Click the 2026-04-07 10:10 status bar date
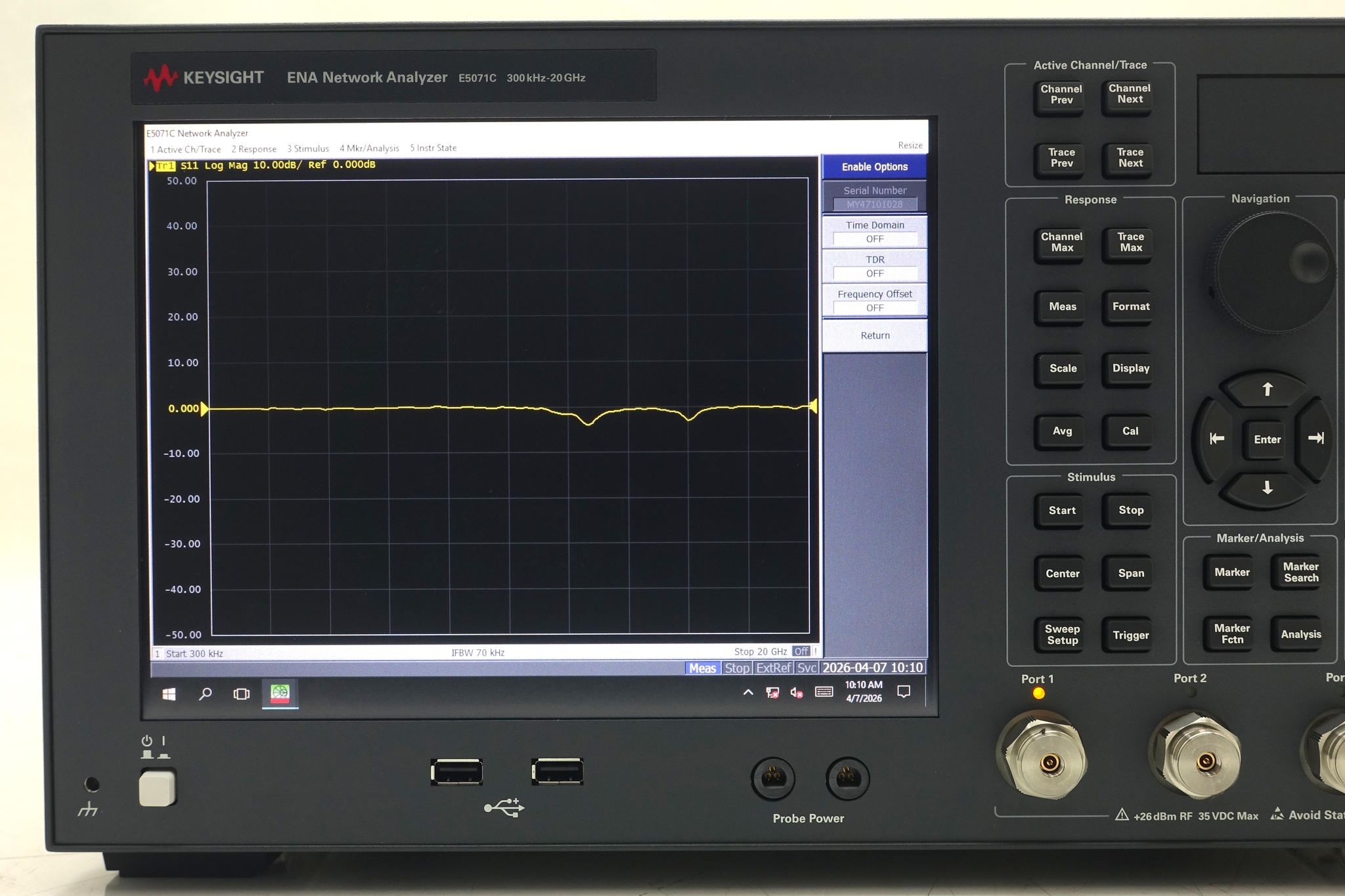This screenshot has height=896, width=1345. [x=873, y=668]
